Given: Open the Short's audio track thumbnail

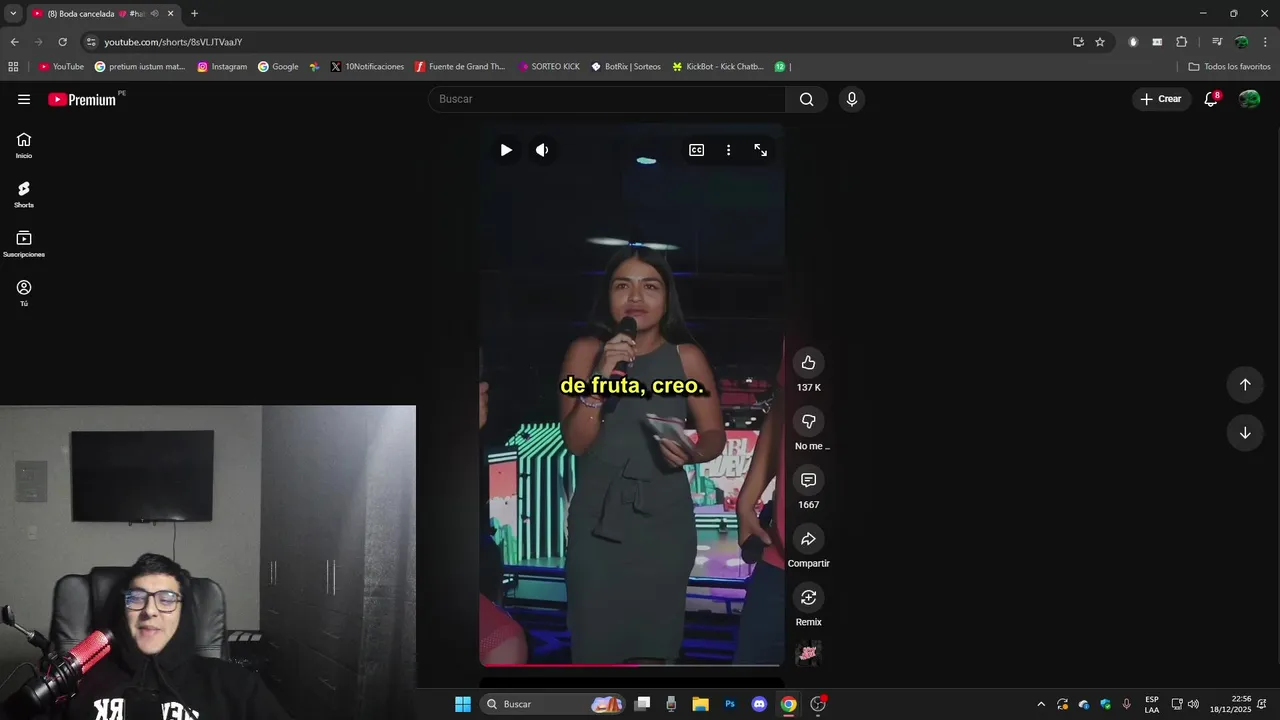Looking at the screenshot, I should [808, 653].
